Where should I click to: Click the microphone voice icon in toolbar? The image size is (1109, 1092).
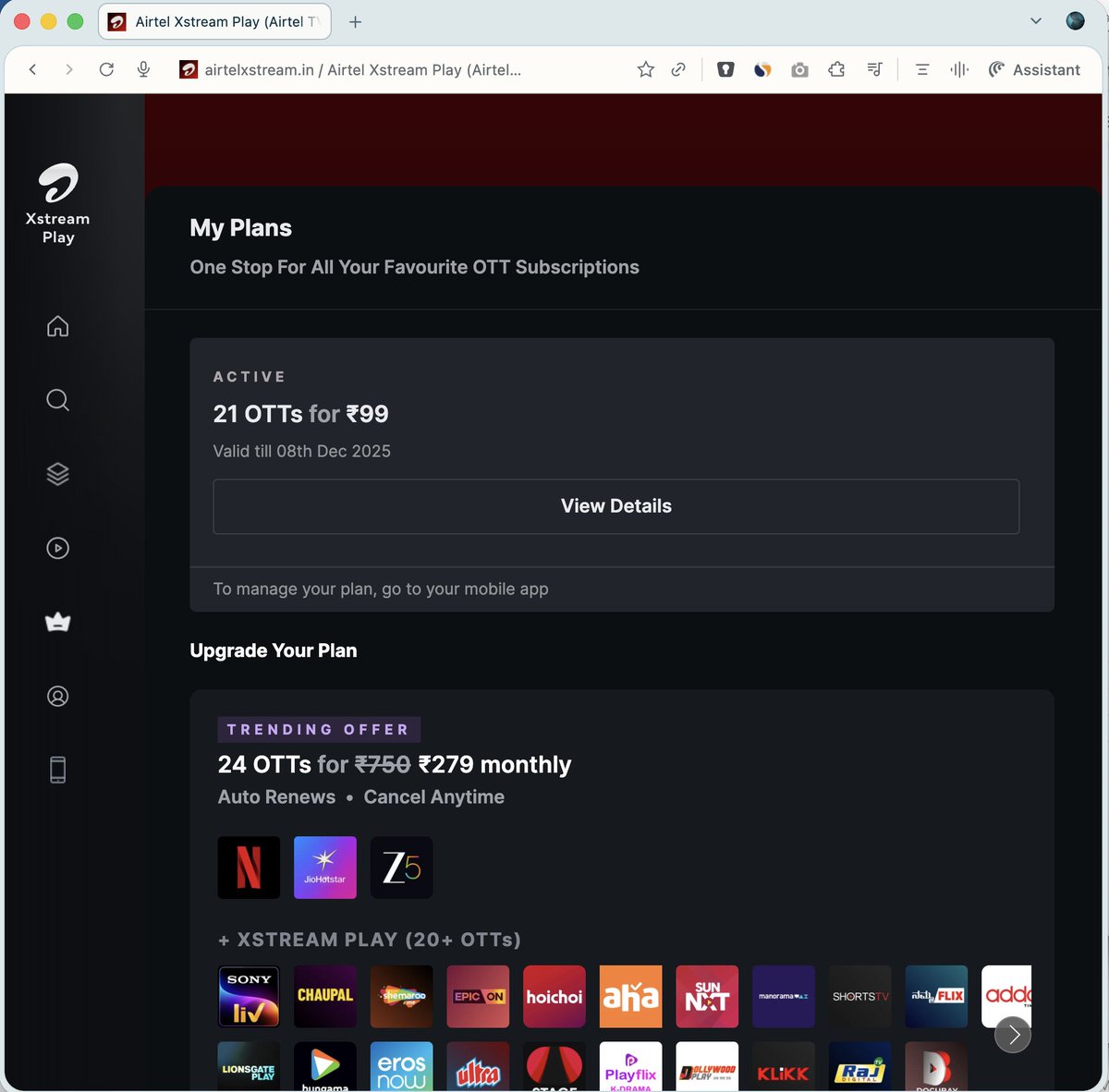coord(143,69)
